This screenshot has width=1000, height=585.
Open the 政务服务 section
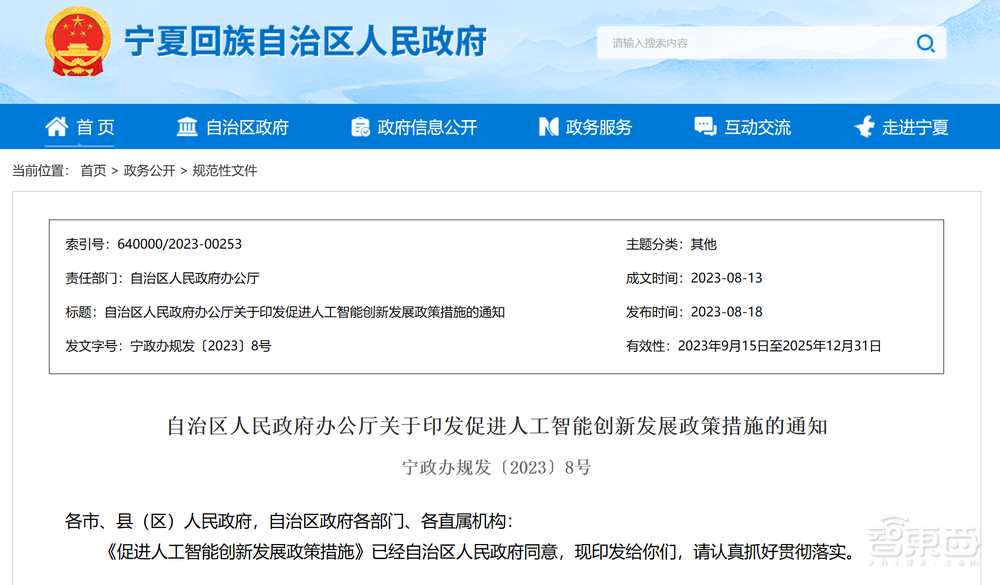pyautogui.click(x=600, y=126)
